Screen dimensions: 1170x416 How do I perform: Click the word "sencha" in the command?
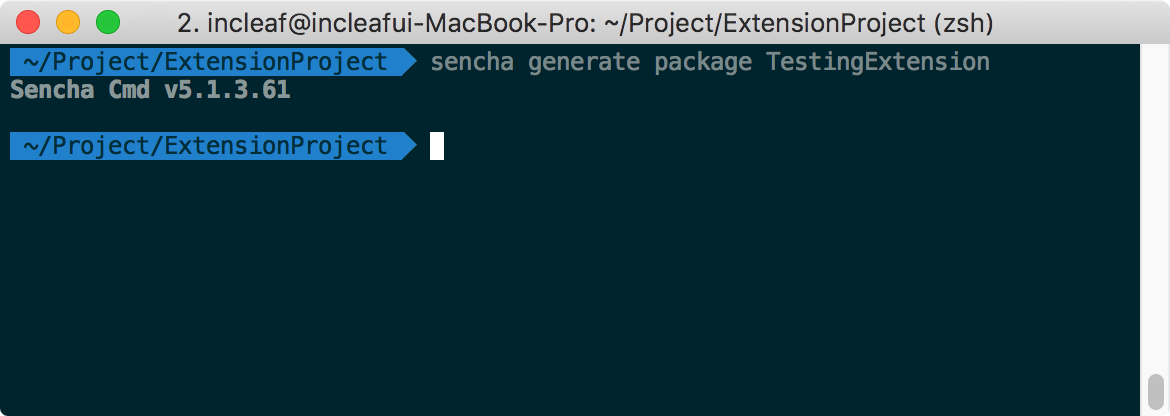[x=472, y=62]
